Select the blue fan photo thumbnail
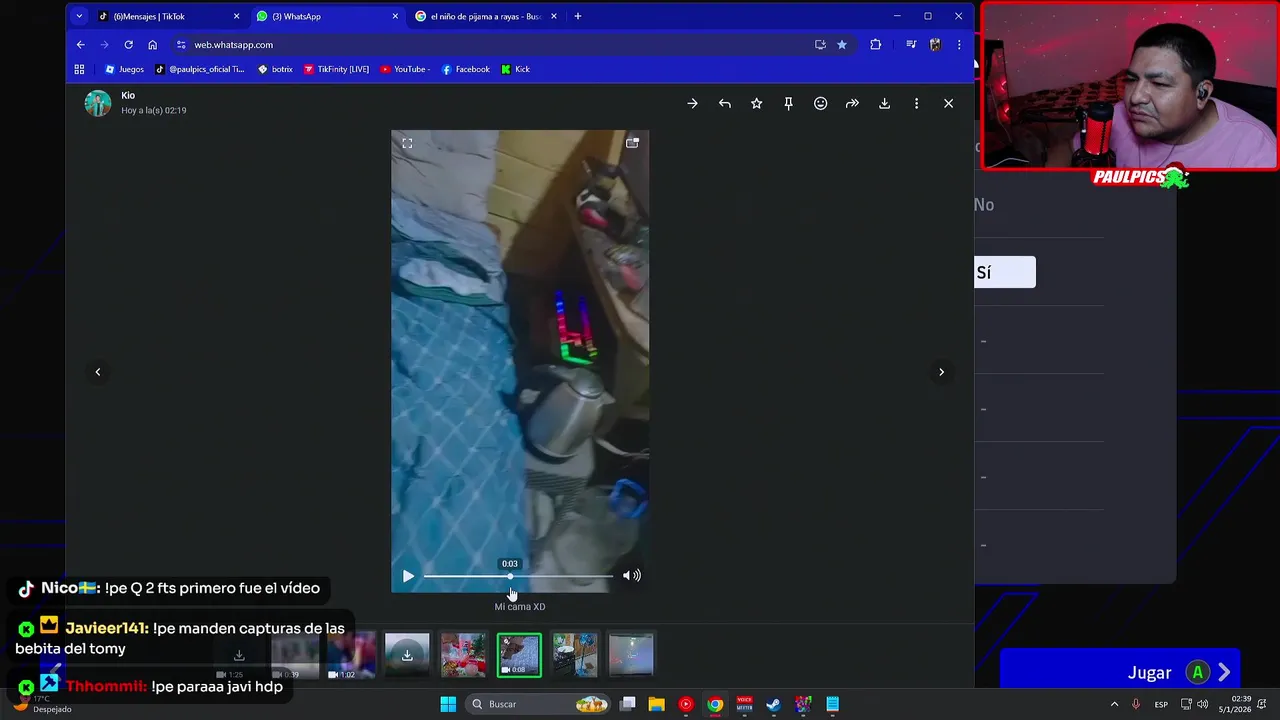 click(x=575, y=656)
